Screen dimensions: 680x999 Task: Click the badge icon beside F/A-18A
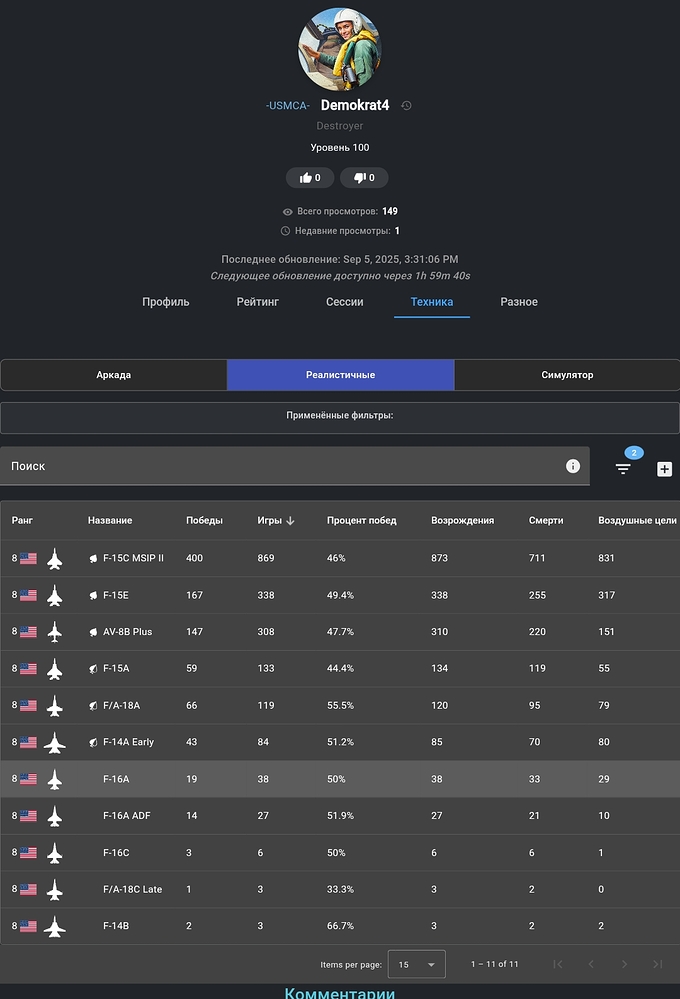click(93, 706)
